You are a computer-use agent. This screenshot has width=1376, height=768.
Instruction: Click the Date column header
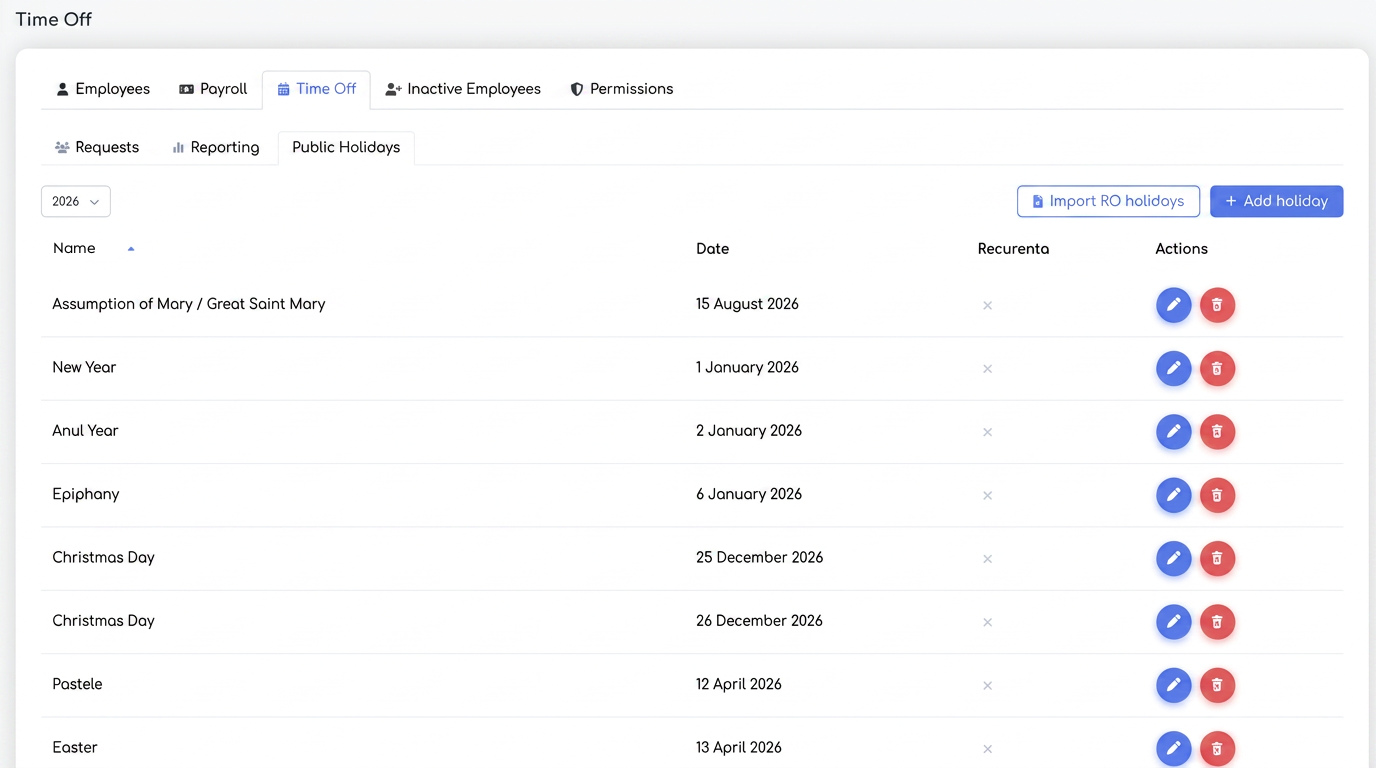coord(712,249)
